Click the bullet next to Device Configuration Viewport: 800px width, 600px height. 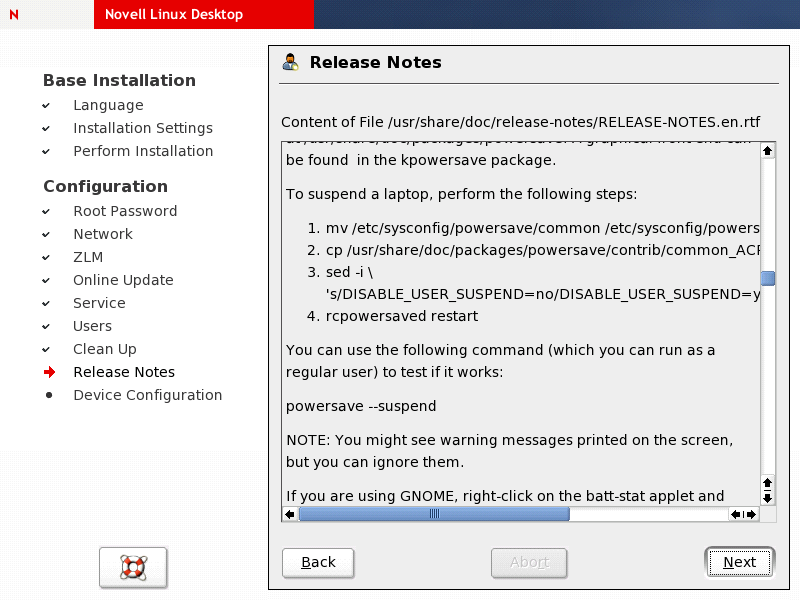[x=49, y=395]
